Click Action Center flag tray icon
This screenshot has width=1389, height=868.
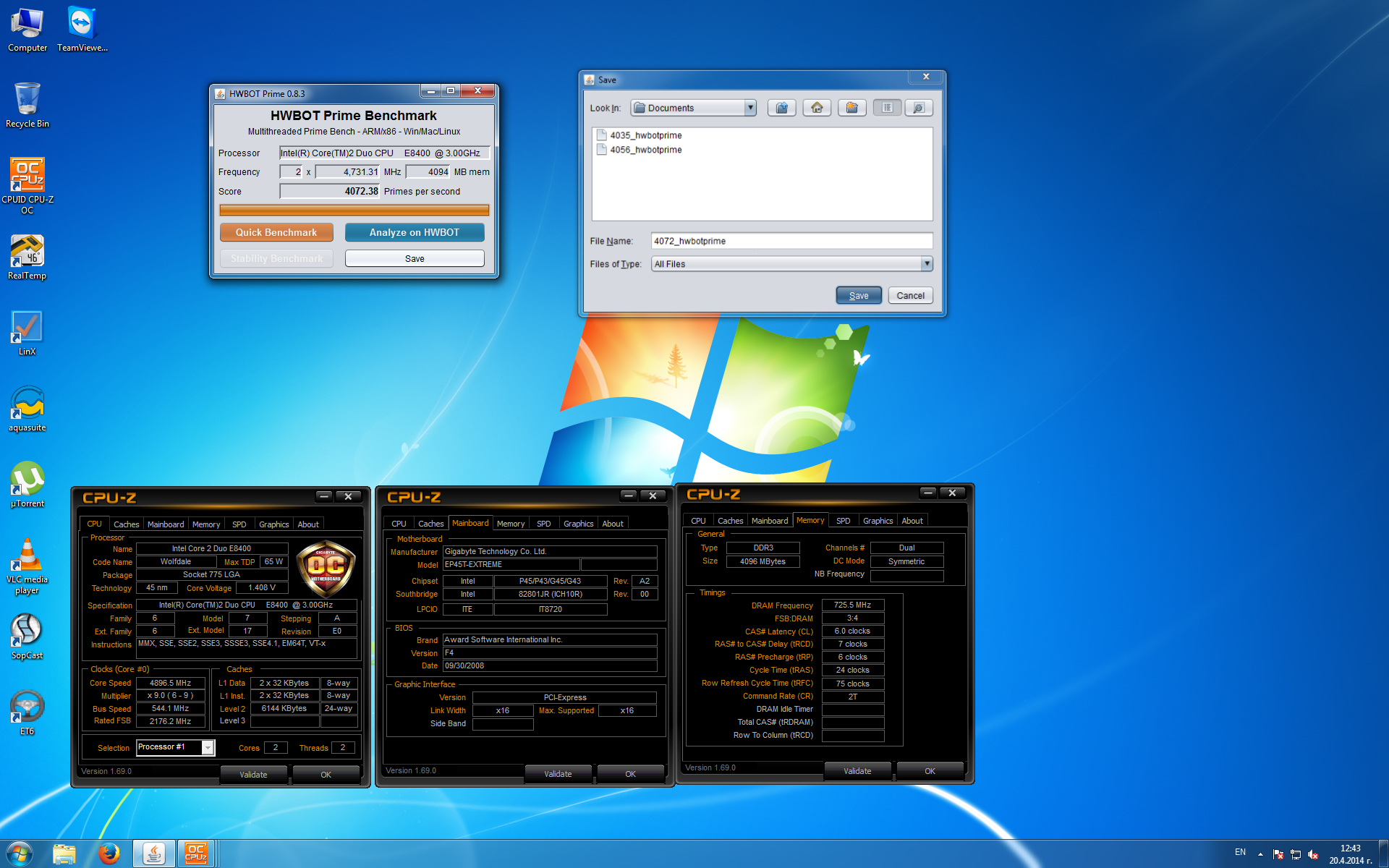click(x=1278, y=854)
